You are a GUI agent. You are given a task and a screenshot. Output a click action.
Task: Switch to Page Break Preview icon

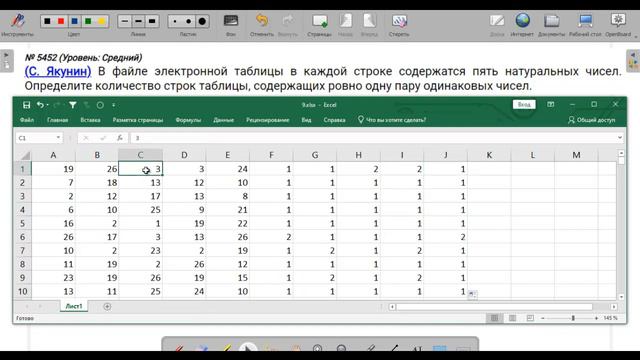(x=530, y=318)
